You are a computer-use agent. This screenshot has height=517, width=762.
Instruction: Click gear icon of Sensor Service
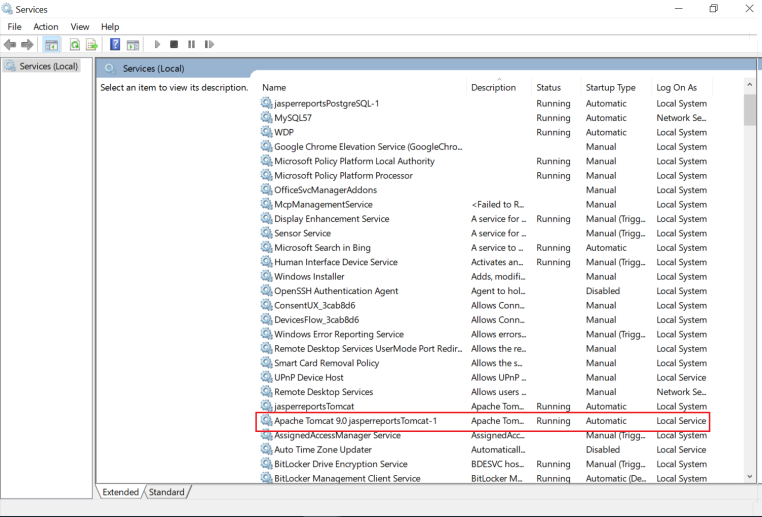coord(266,233)
